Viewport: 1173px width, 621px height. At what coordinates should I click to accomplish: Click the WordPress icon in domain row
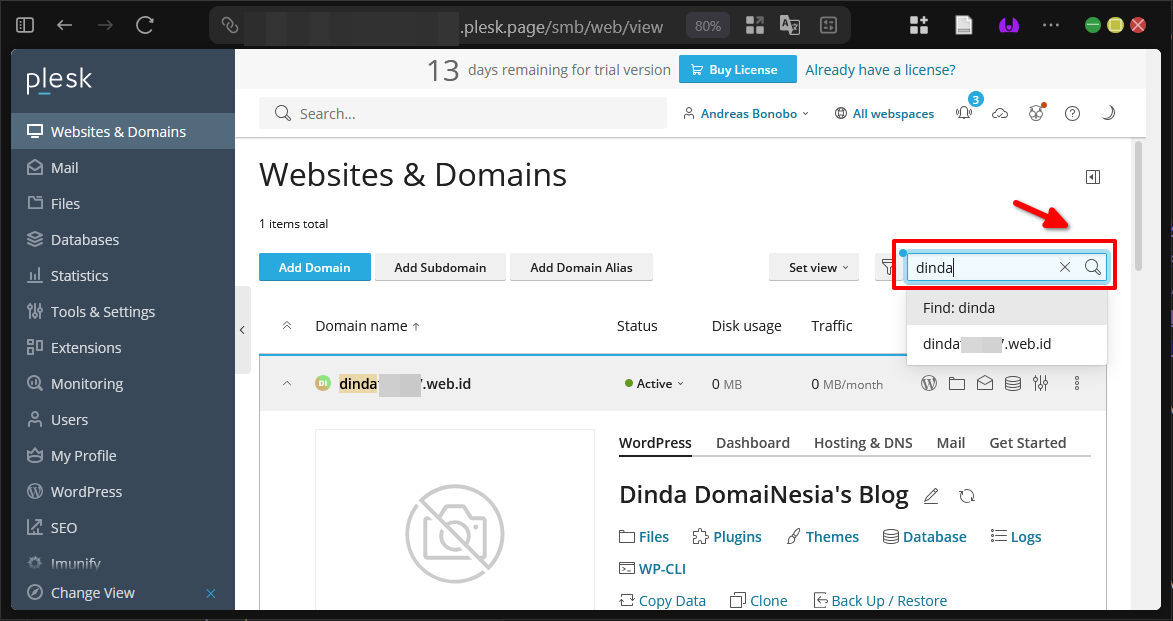tap(929, 383)
